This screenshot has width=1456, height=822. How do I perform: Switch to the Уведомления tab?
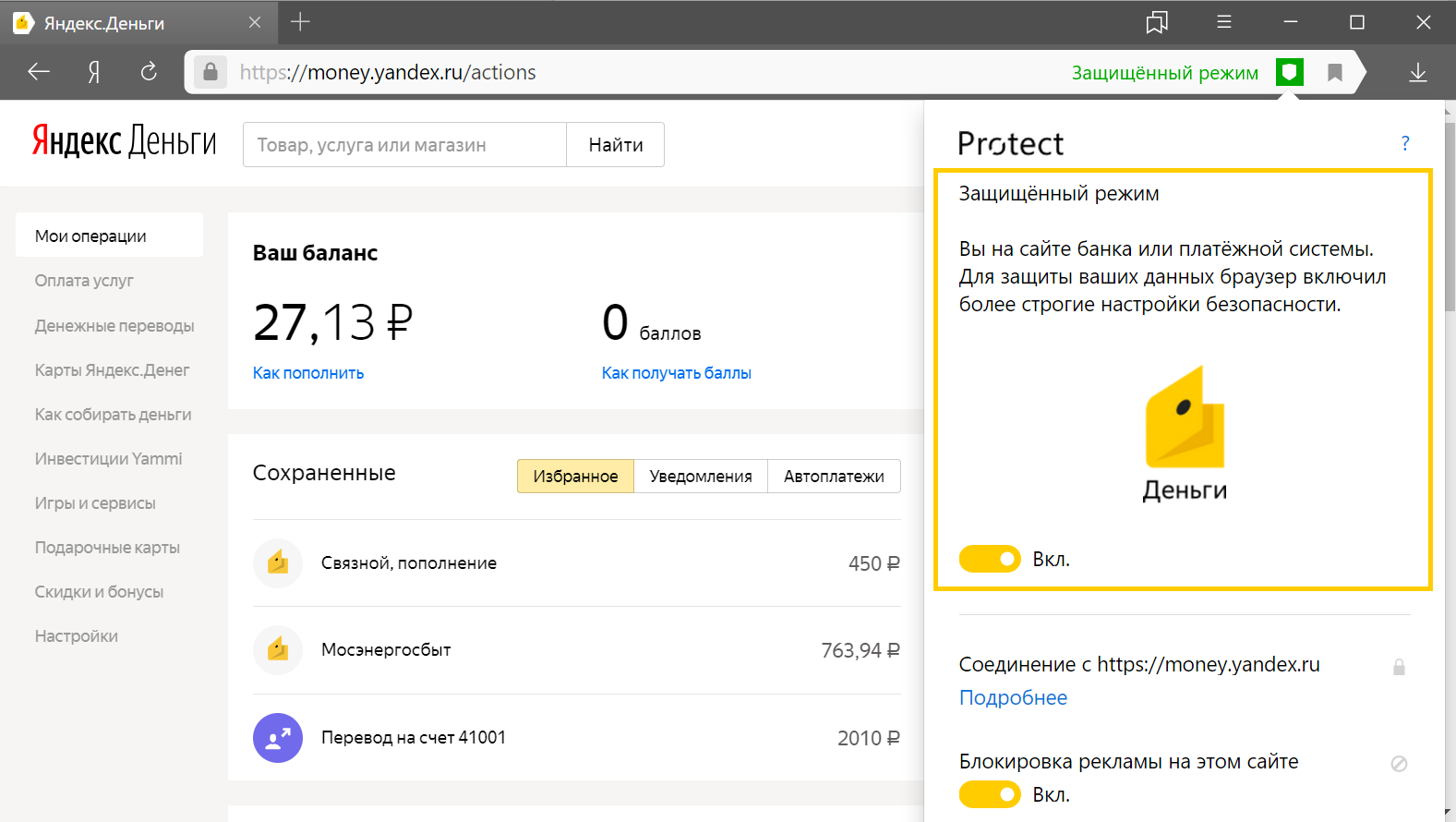pos(701,477)
